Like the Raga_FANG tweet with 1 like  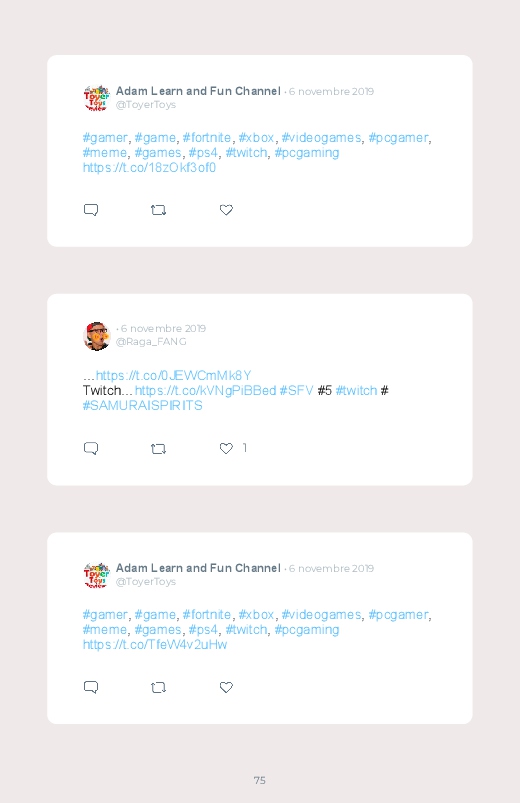226,449
